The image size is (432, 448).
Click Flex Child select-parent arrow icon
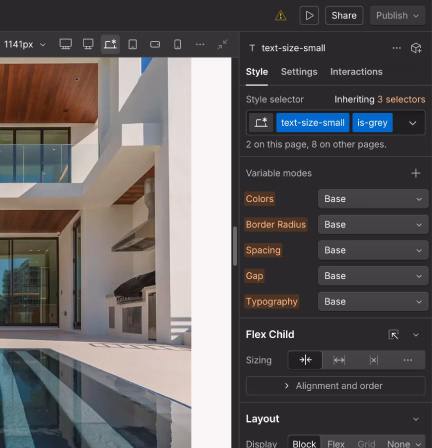(394, 334)
